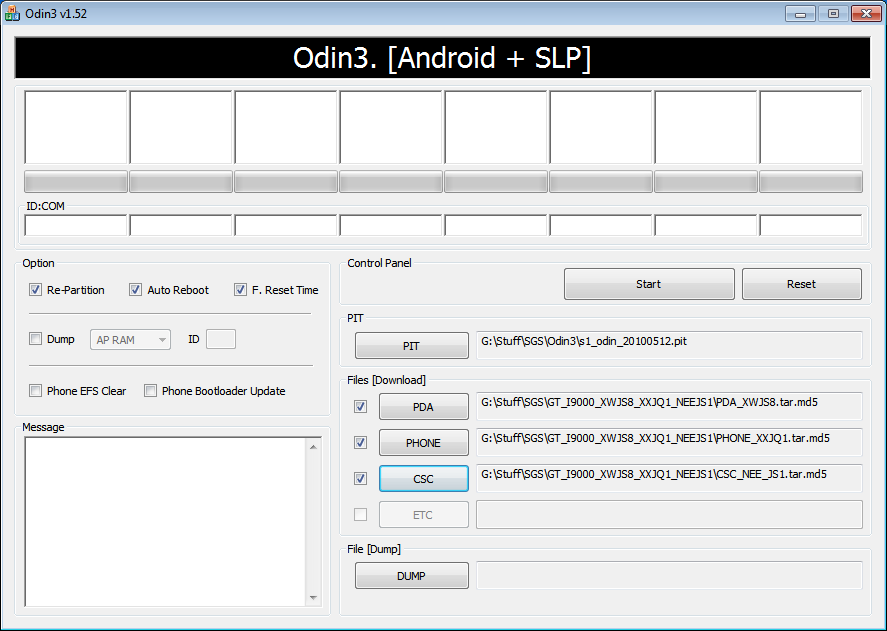
Task: Click the PIT file path field
Action: click(669, 345)
